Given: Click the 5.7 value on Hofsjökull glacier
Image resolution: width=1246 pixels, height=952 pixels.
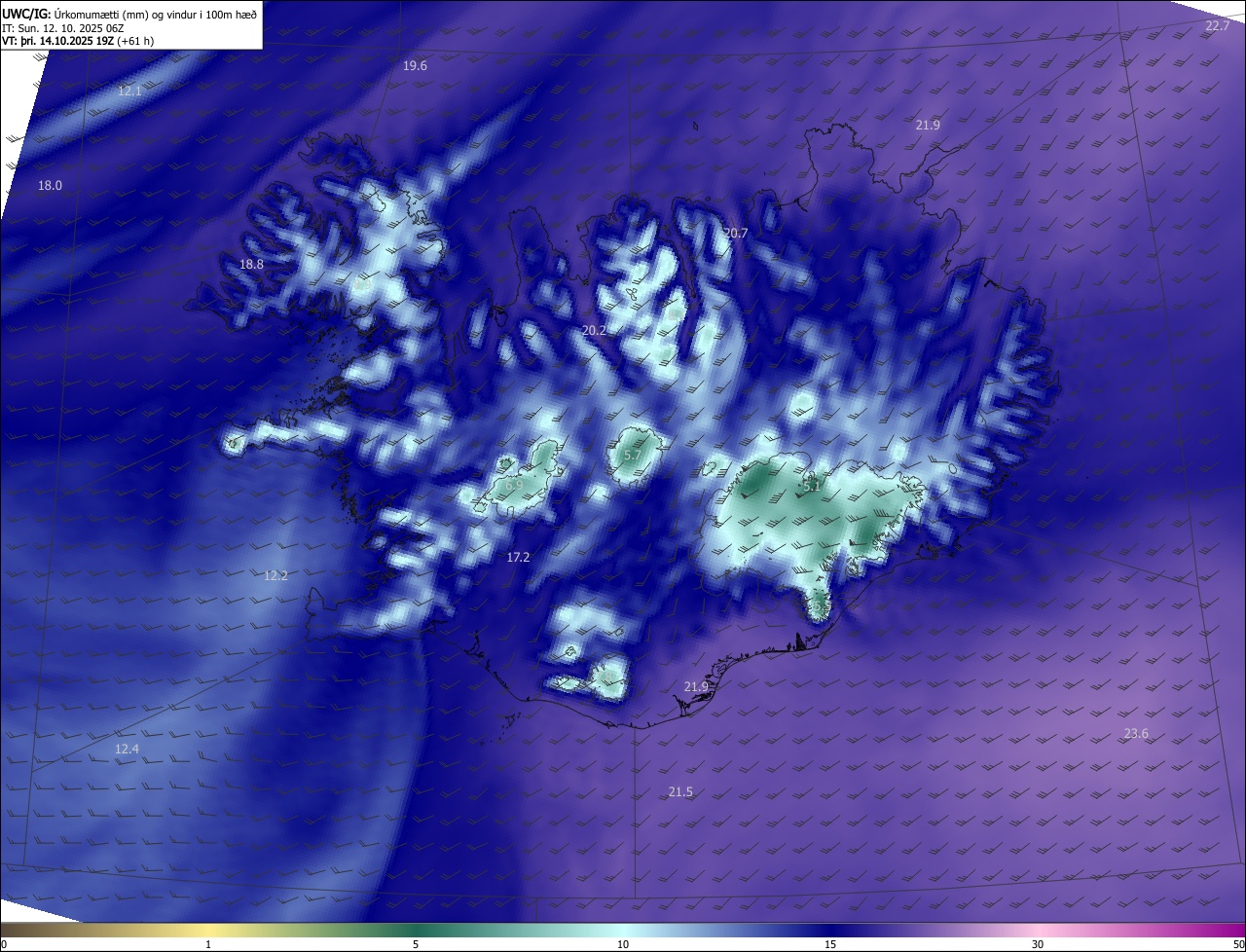Looking at the screenshot, I should [632, 456].
